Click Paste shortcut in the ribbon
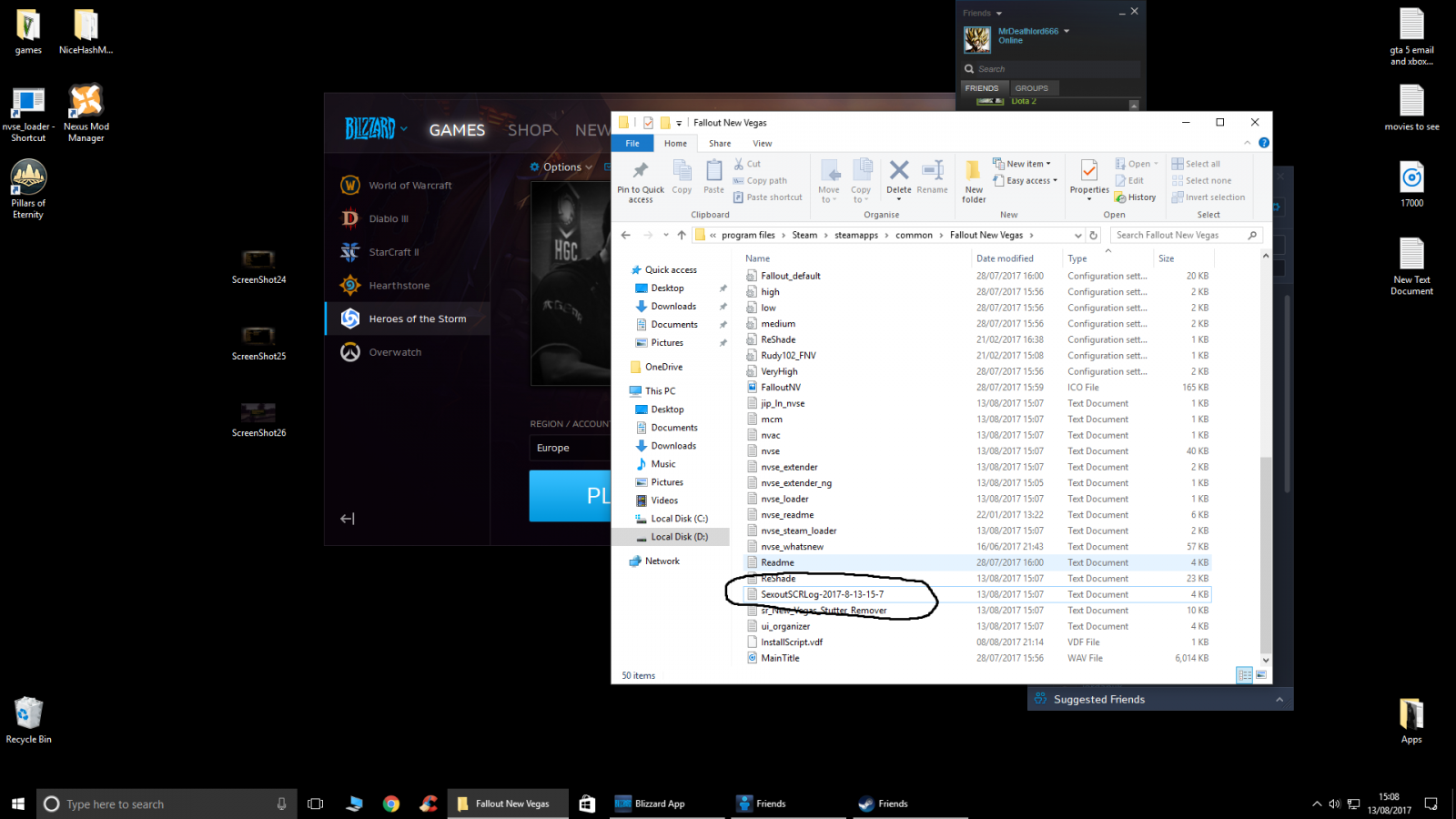The height and width of the screenshot is (819, 1456). coord(768,197)
